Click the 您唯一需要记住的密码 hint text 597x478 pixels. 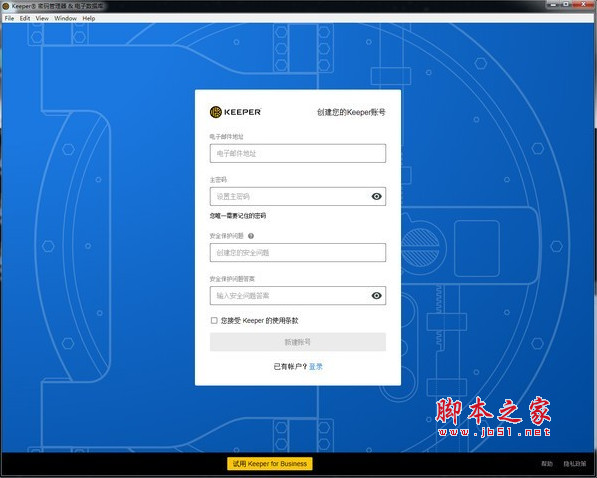tap(238, 216)
